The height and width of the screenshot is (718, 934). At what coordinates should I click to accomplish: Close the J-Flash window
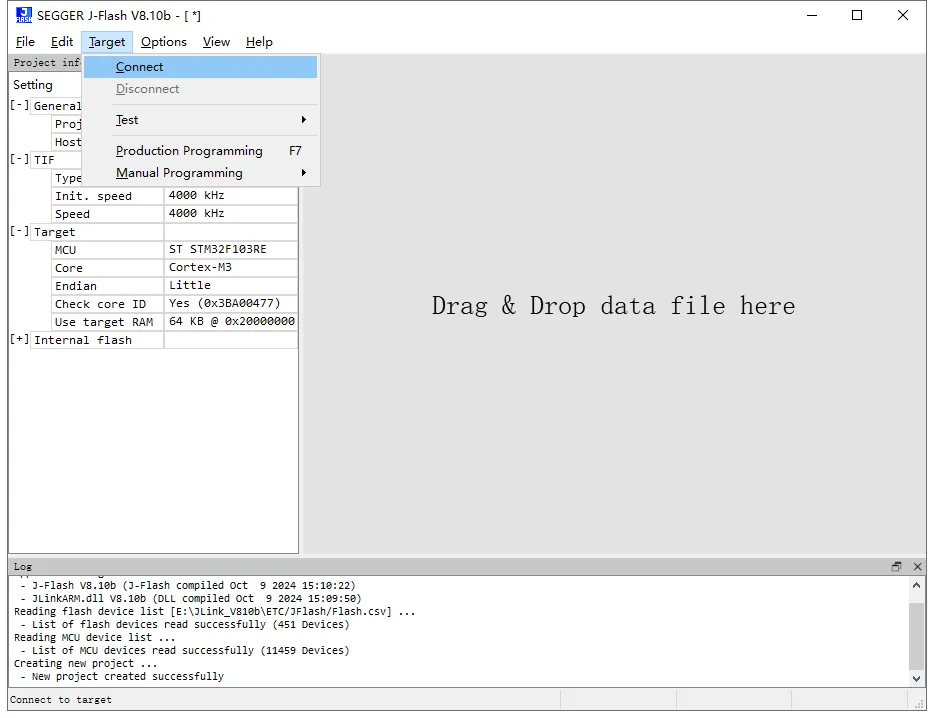tap(903, 15)
